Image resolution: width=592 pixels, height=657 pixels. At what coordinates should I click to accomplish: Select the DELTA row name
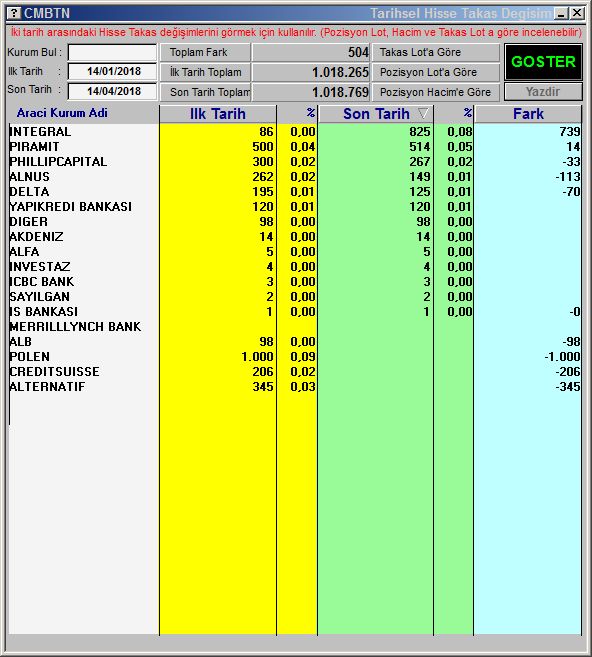(29, 192)
